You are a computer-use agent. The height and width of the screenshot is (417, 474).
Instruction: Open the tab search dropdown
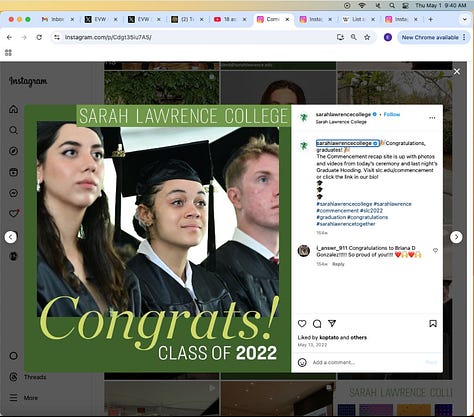click(465, 19)
